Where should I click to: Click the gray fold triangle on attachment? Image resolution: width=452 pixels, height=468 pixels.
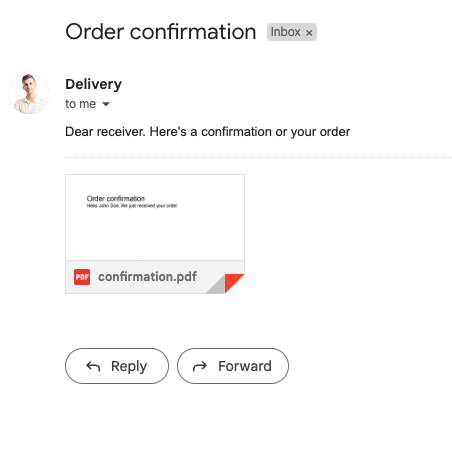coord(217,287)
